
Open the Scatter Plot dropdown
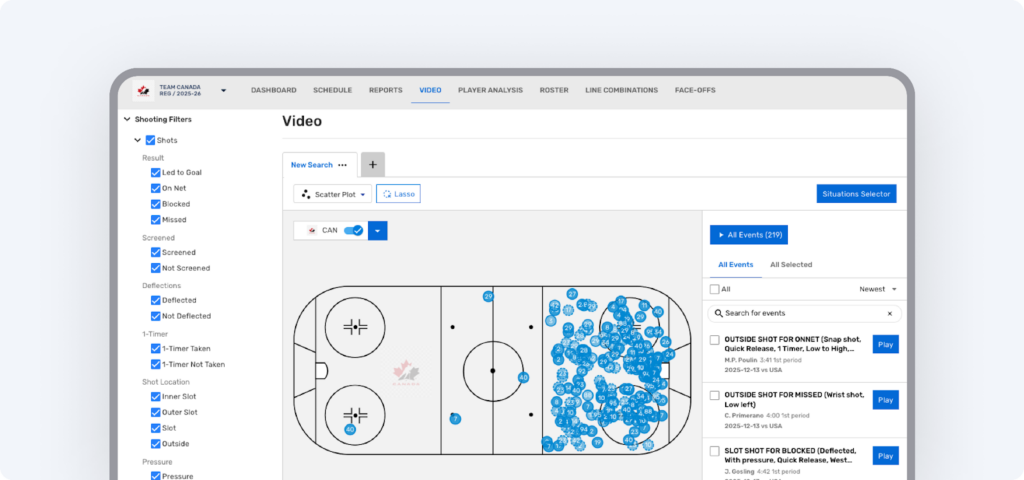(x=332, y=194)
